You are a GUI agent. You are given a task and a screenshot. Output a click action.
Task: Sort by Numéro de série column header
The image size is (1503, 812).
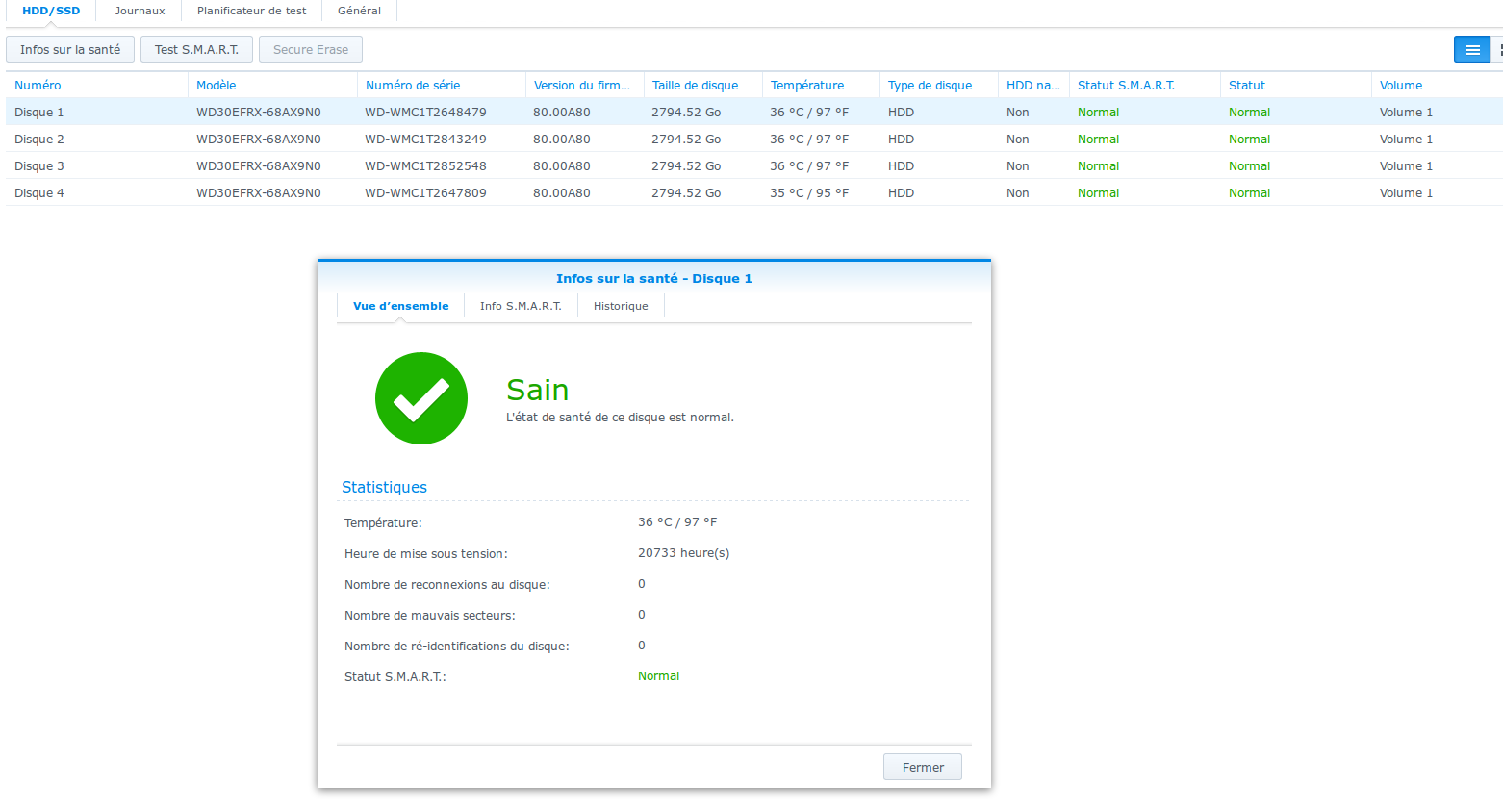(413, 86)
